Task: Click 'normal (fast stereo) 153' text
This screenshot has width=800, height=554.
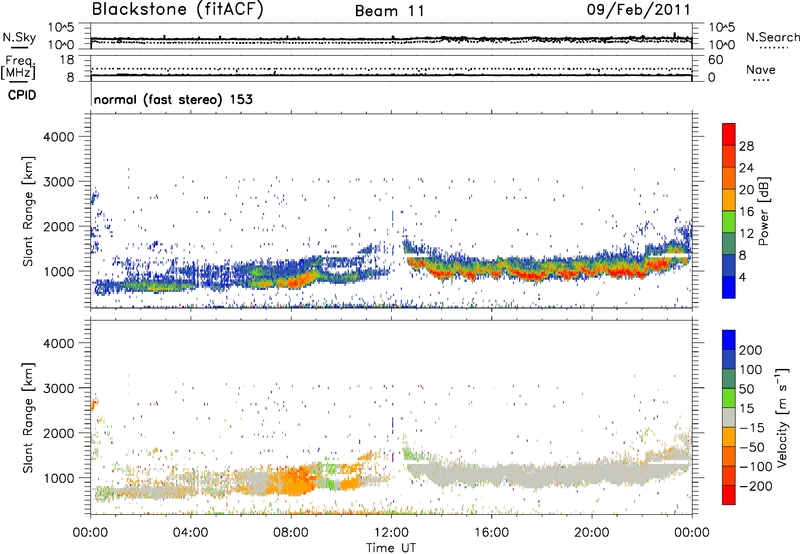Action: (173, 99)
